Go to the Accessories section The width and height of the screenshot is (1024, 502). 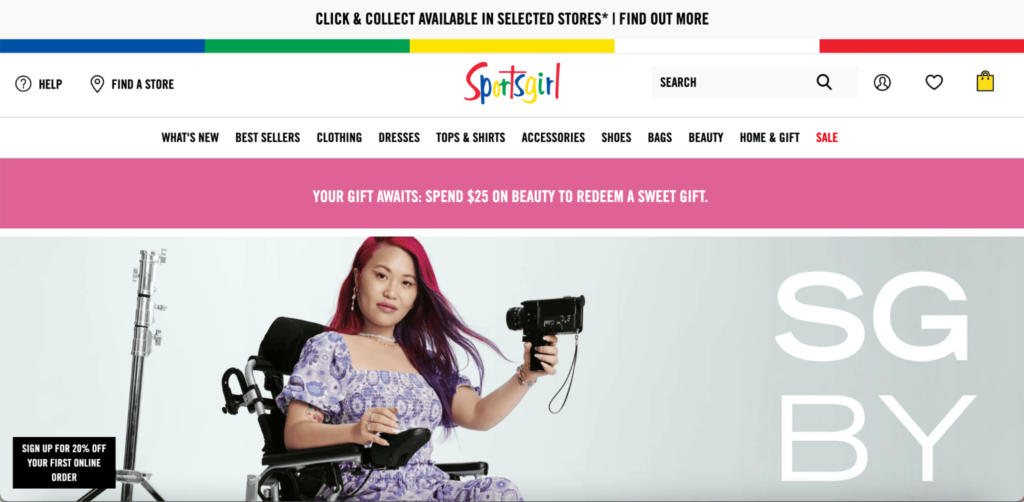[x=553, y=138]
